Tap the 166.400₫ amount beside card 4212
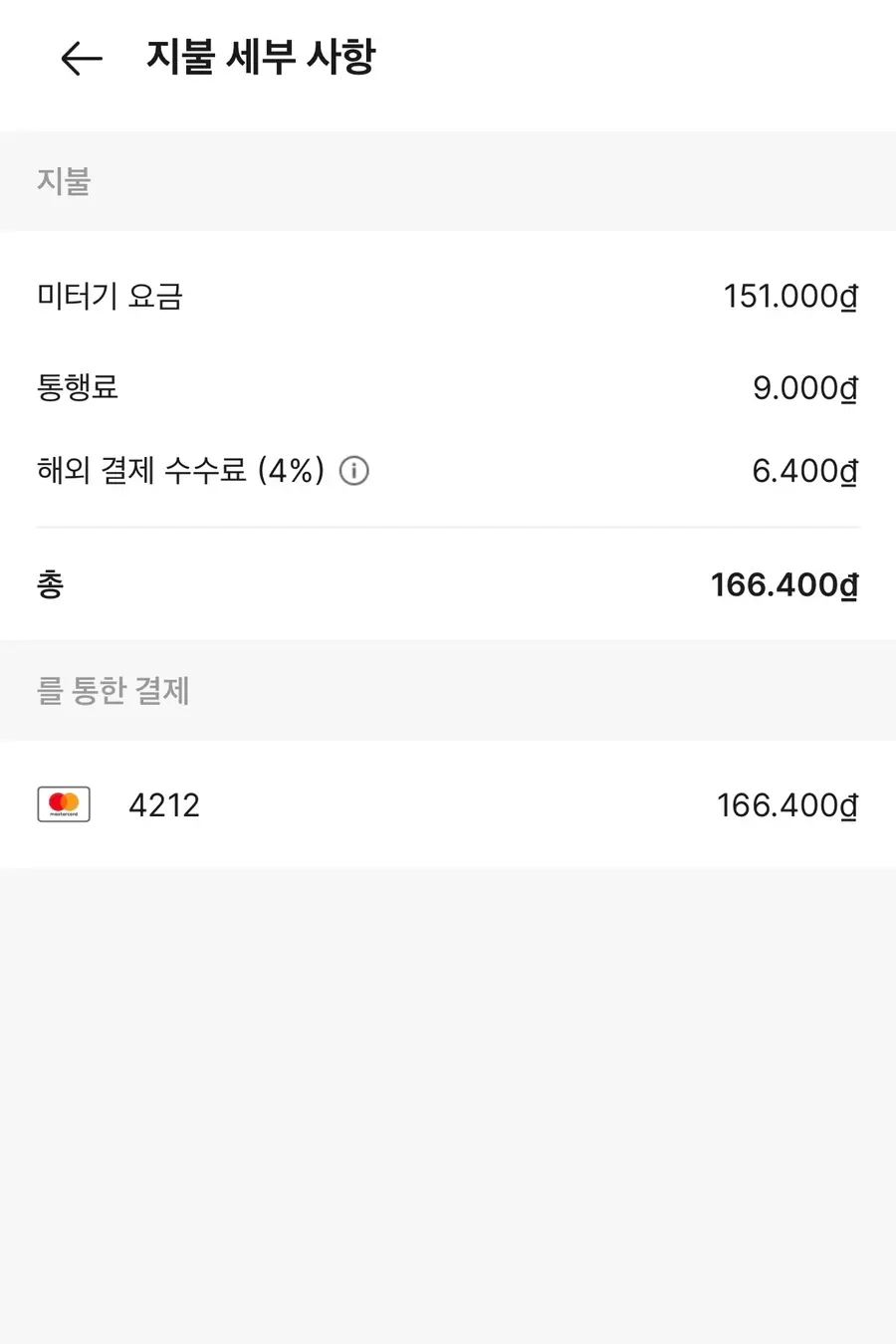 pos(787,805)
